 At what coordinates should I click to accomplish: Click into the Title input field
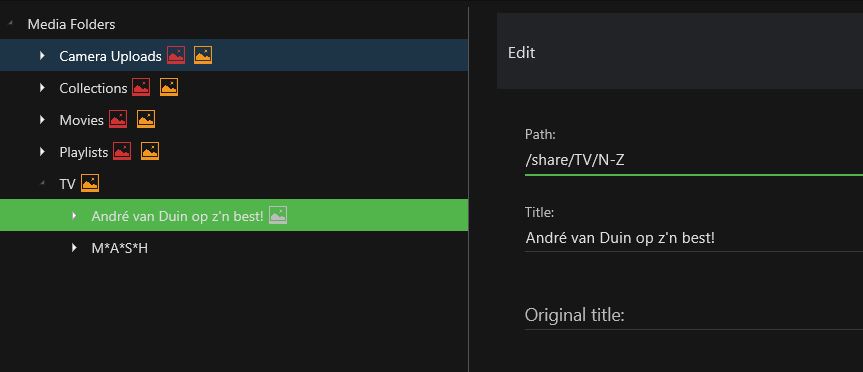pyautogui.click(x=693, y=238)
